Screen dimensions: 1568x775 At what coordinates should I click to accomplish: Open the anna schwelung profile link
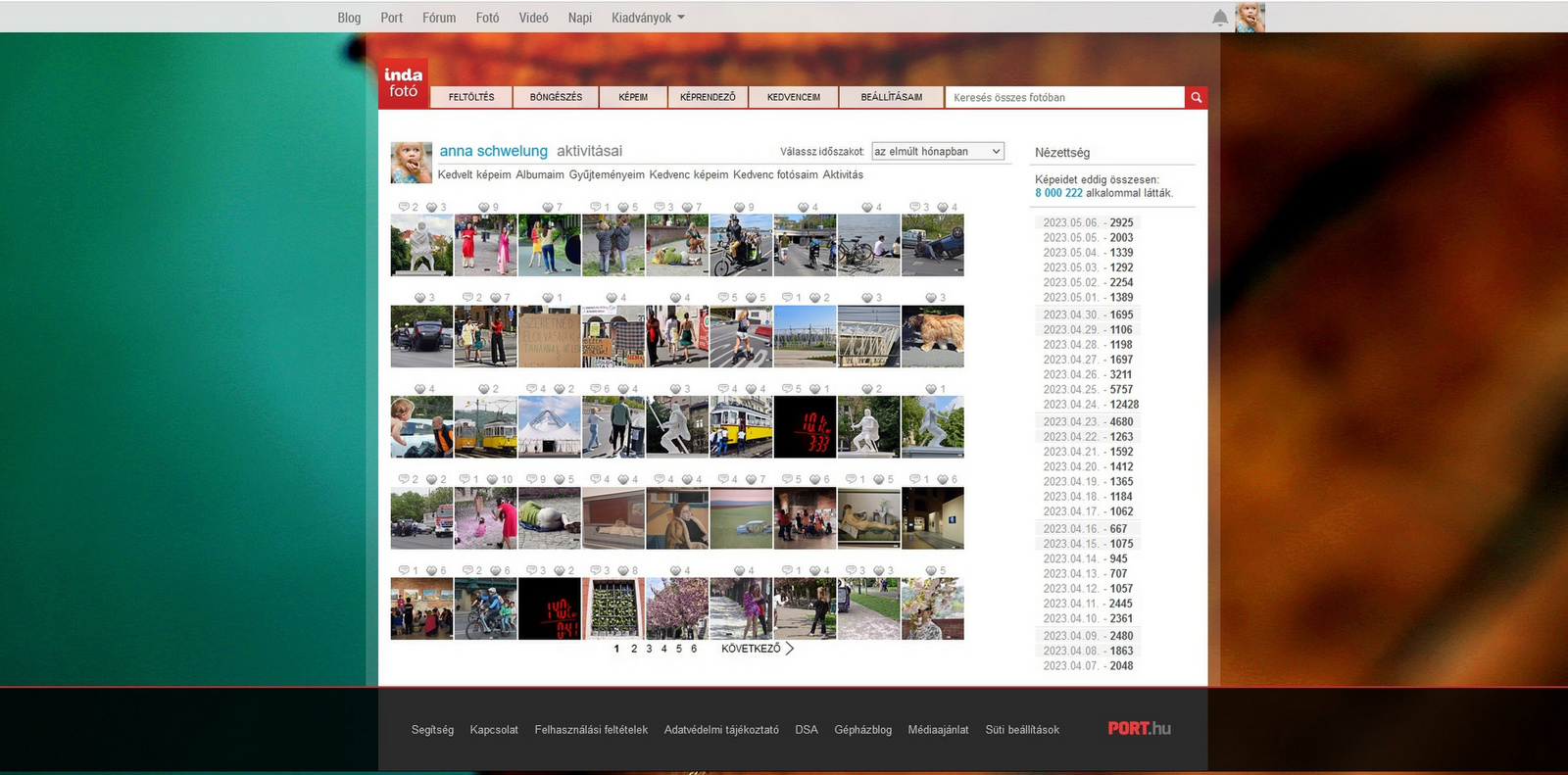pos(494,151)
